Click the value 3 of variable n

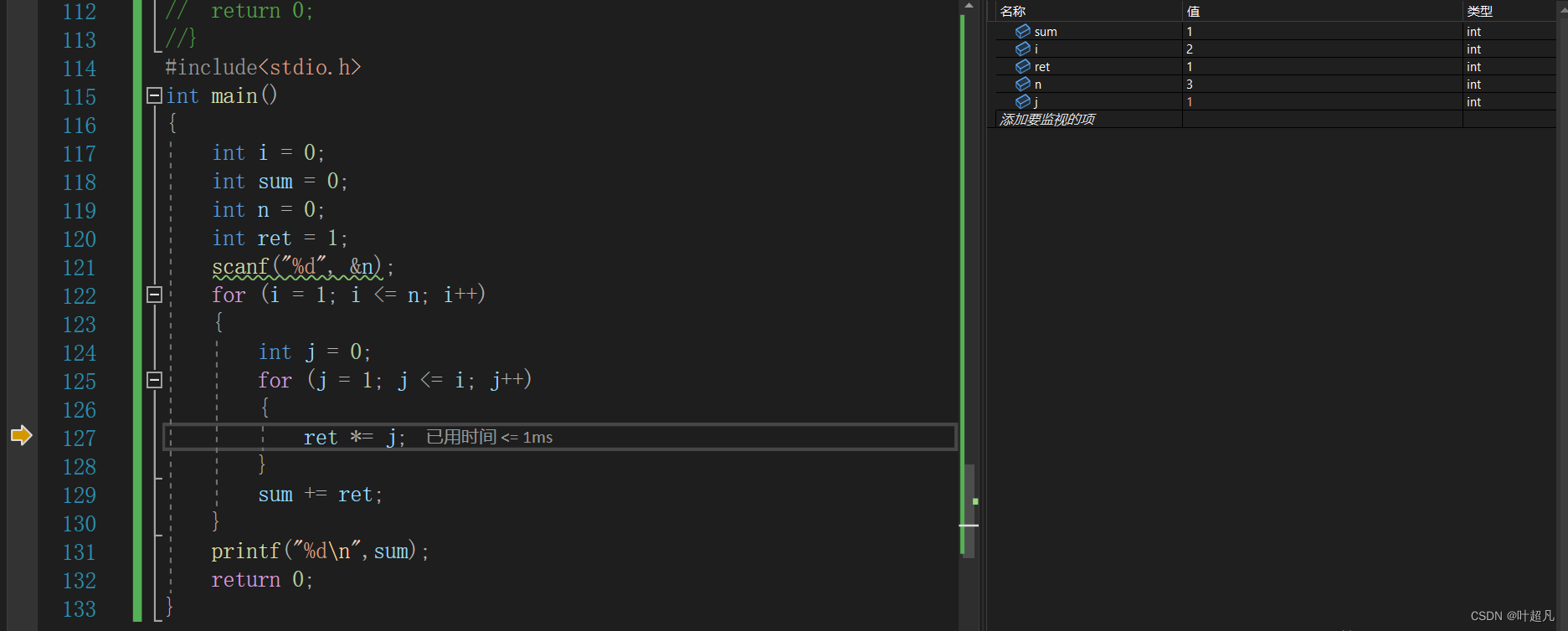1190,84
